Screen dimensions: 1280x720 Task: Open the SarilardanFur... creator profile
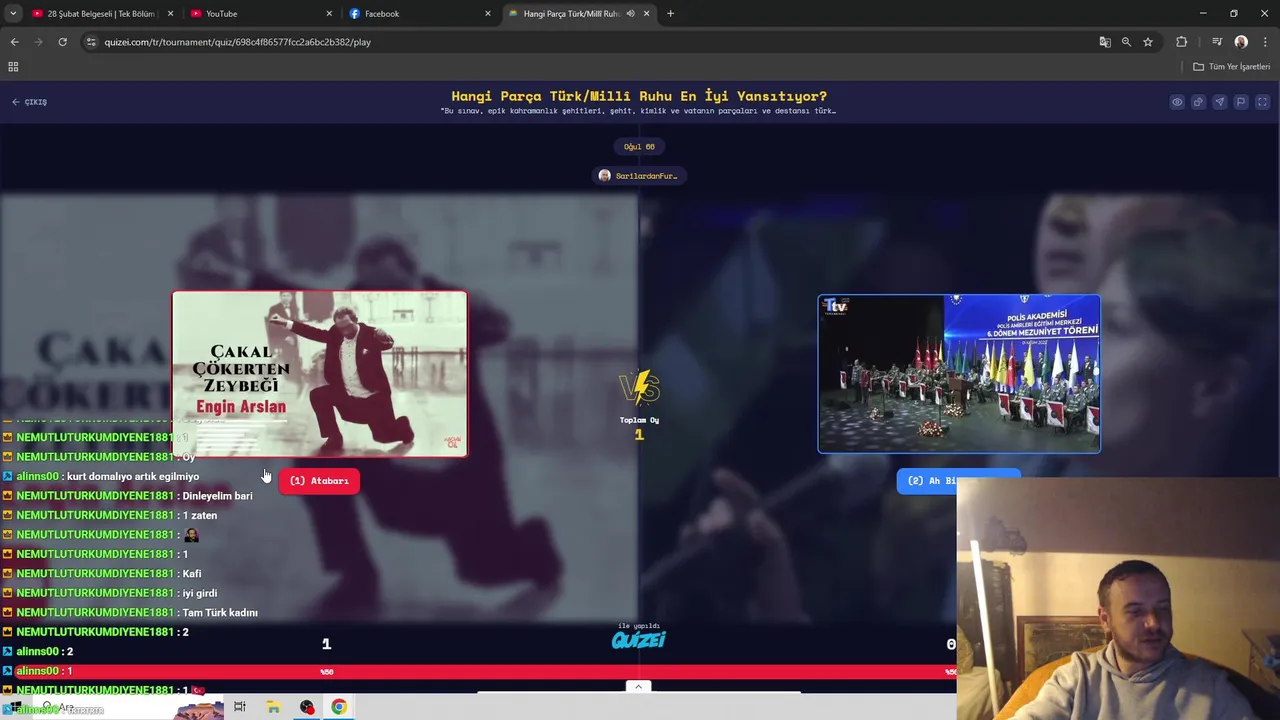(x=639, y=176)
